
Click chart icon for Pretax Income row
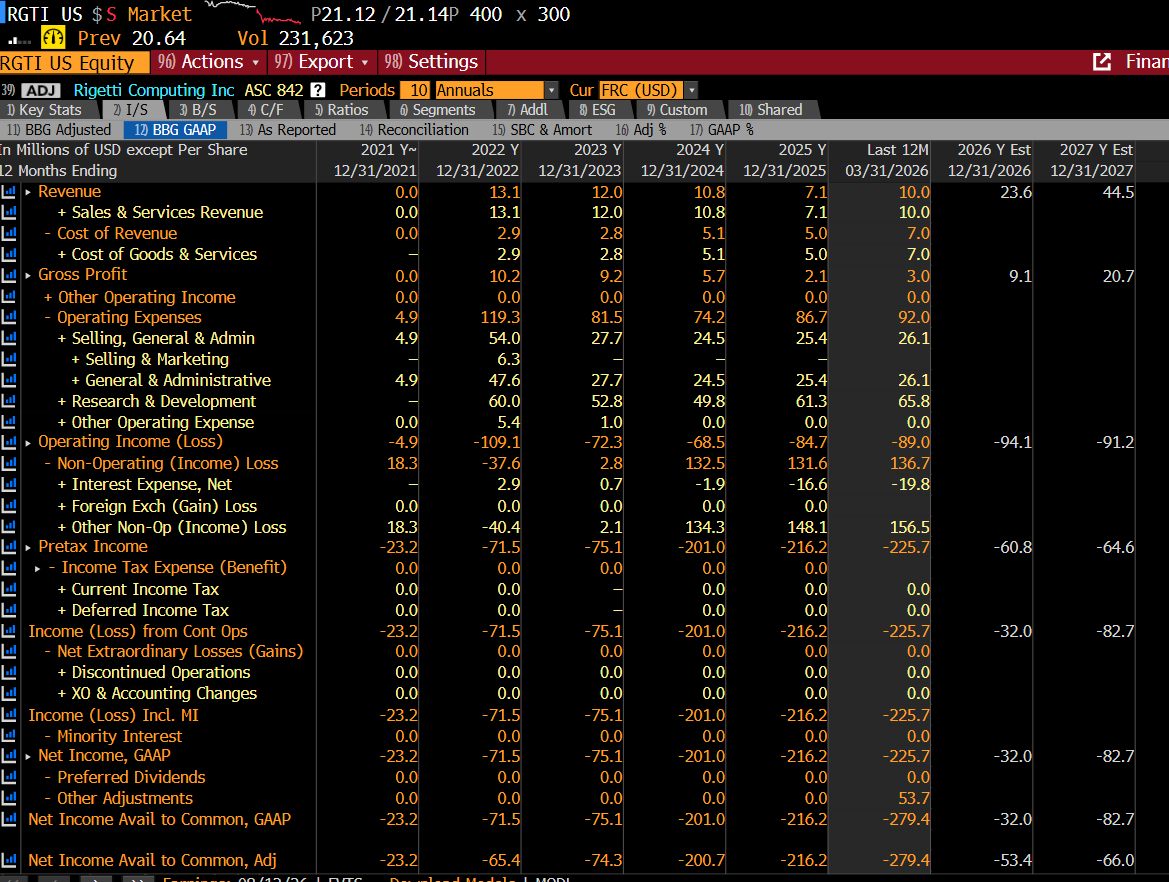coord(9,546)
